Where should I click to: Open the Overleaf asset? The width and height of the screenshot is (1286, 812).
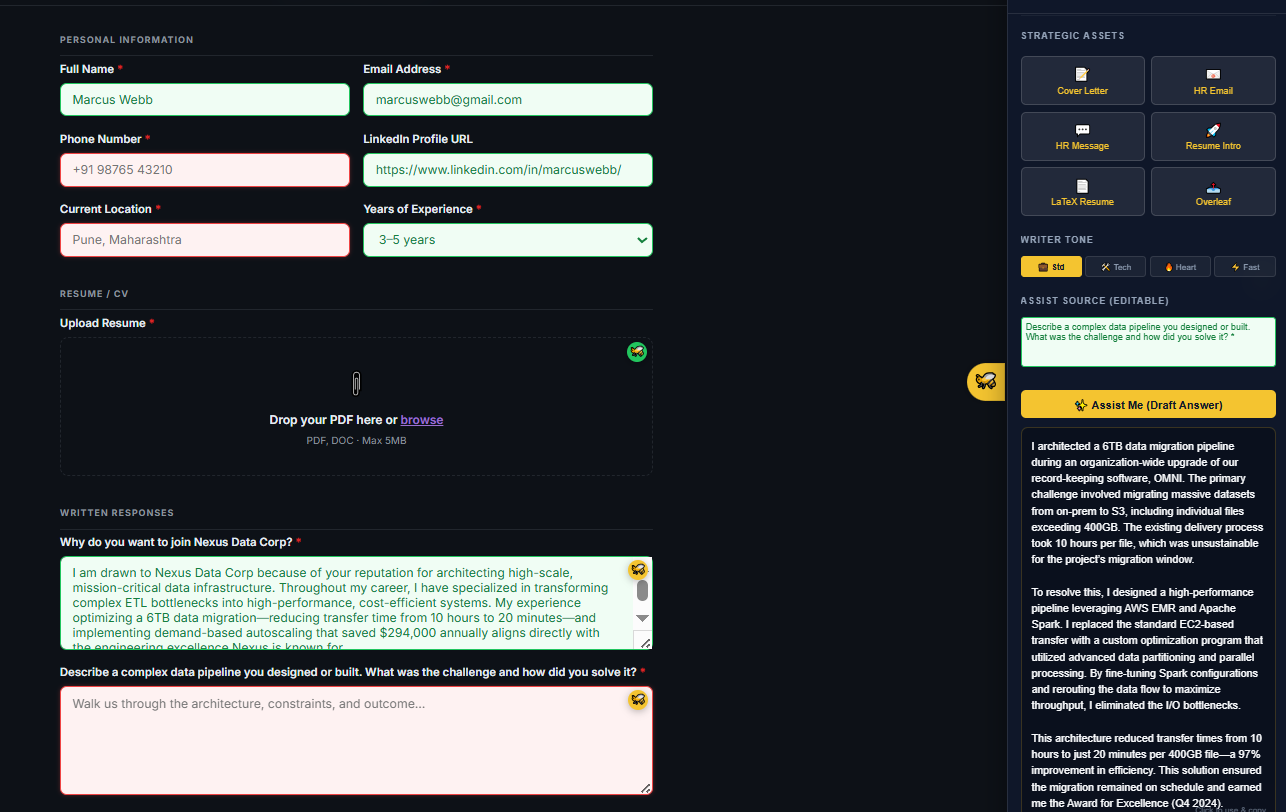(x=1212, y=192)
